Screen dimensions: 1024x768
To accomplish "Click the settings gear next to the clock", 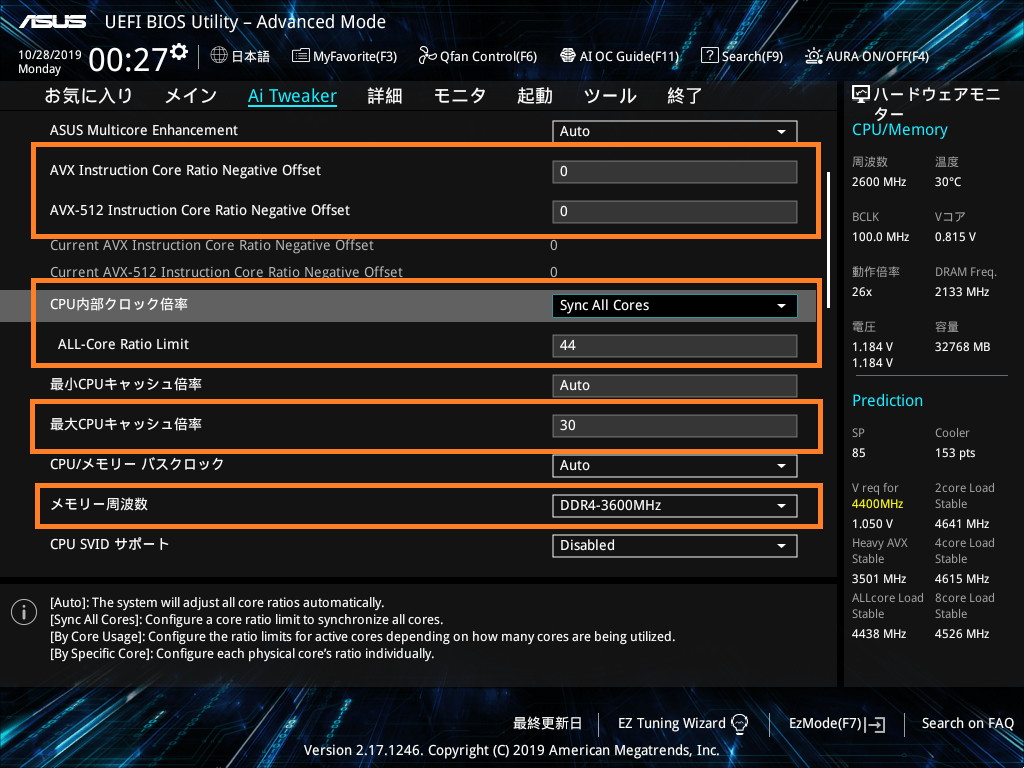I will tap(180, 52).
